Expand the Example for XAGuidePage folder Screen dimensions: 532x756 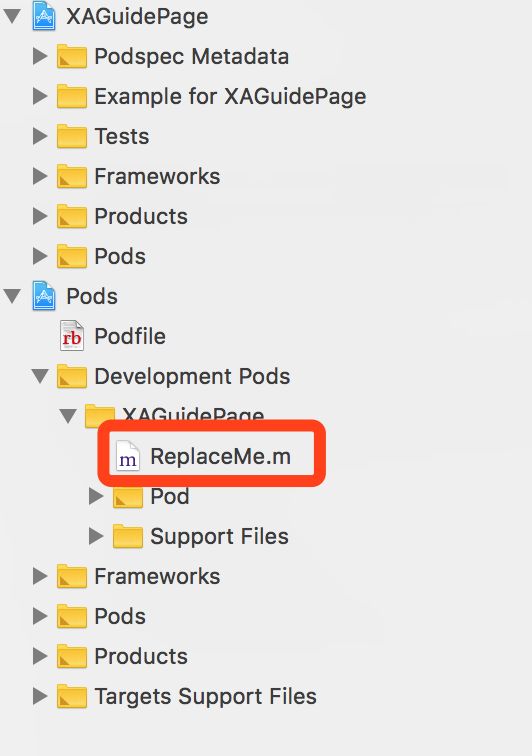(x=40, y=96)
